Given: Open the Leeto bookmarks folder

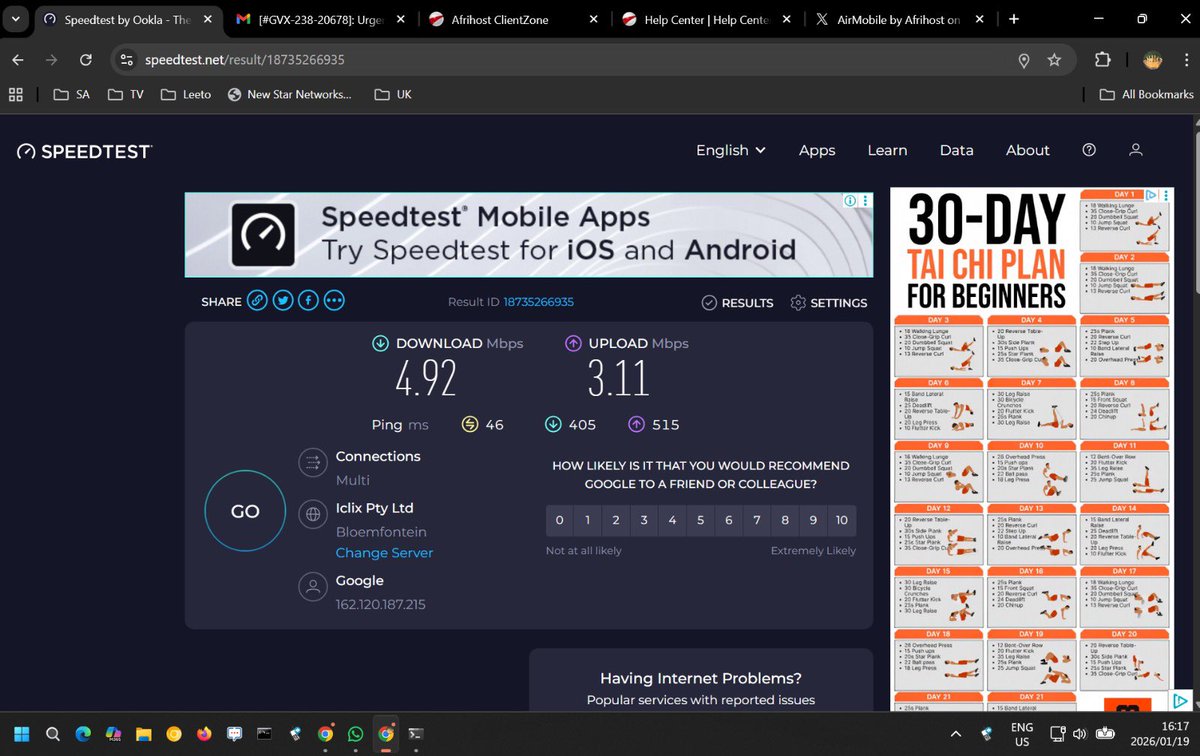Looking at the screenshot, I should tap(188, 94).
